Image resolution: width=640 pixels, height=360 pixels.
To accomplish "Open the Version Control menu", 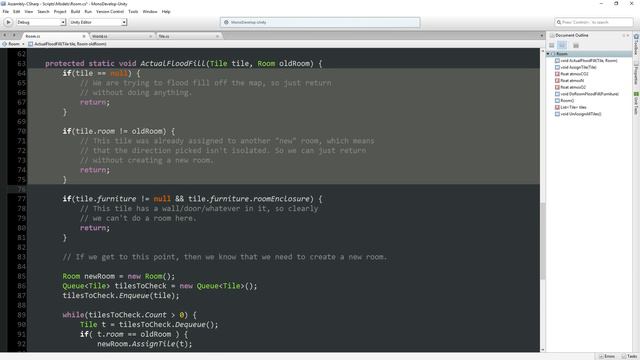I will pos(110,11).
